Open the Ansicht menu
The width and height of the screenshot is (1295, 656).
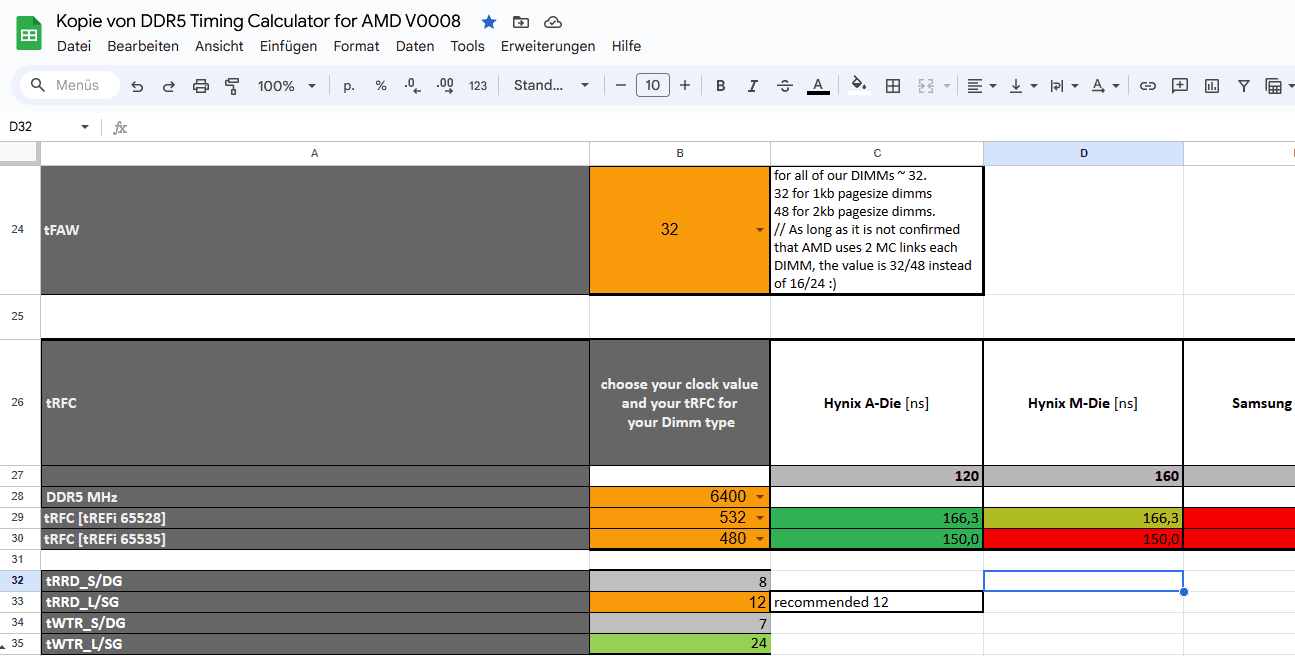[x=219, y=46]
